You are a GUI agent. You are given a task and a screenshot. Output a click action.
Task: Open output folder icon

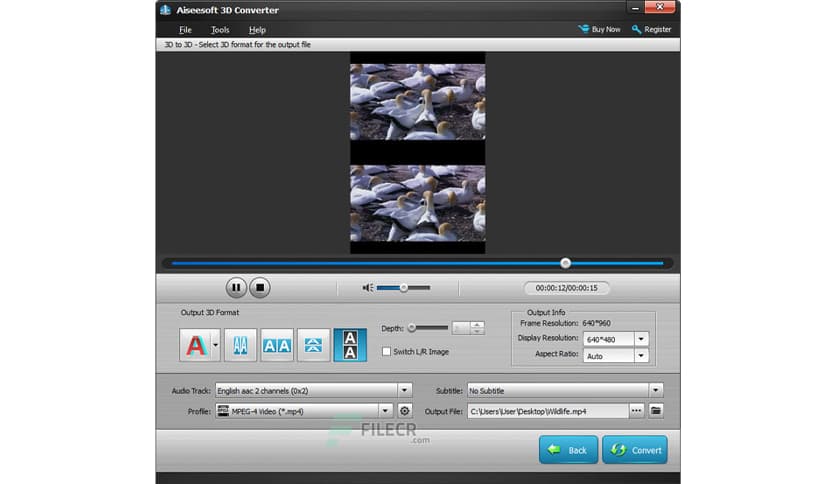(x=656, y=411)
